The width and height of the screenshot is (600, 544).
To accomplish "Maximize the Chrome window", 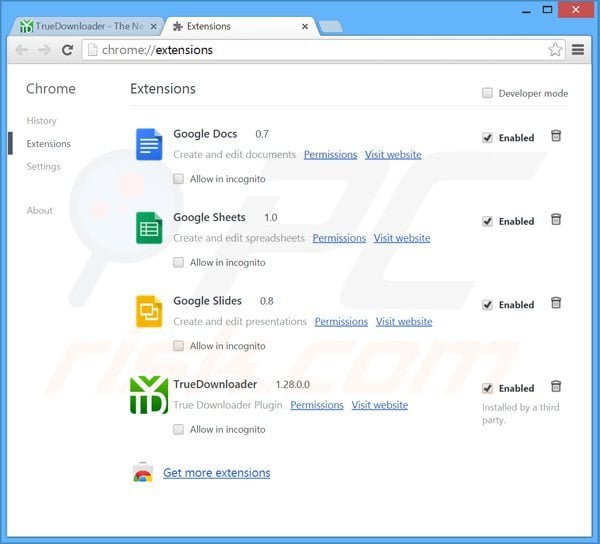I will coord(547,10).
